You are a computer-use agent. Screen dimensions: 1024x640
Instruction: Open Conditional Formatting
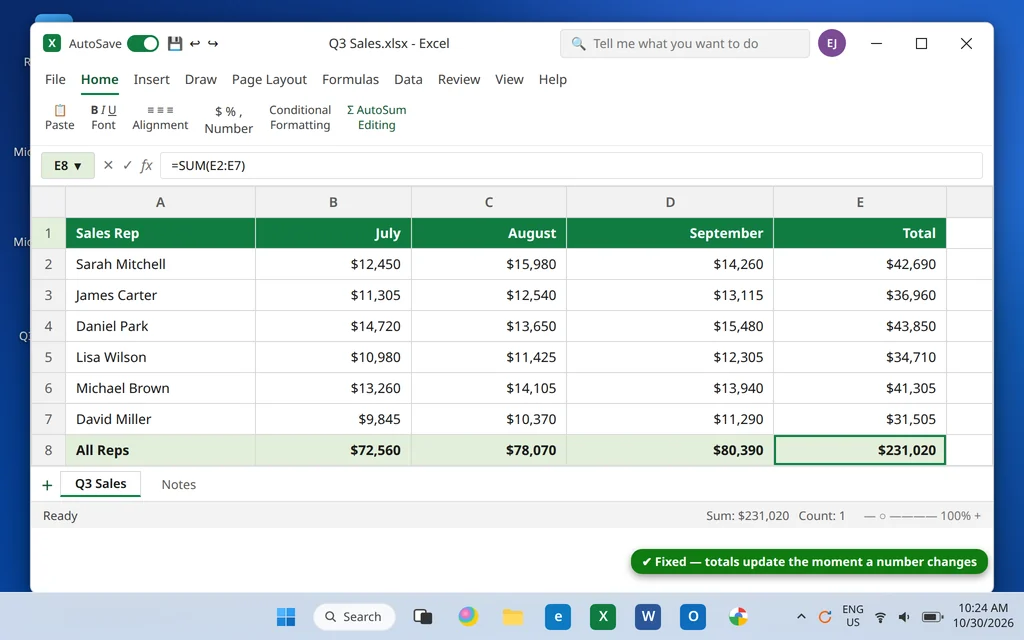[300, 117]
